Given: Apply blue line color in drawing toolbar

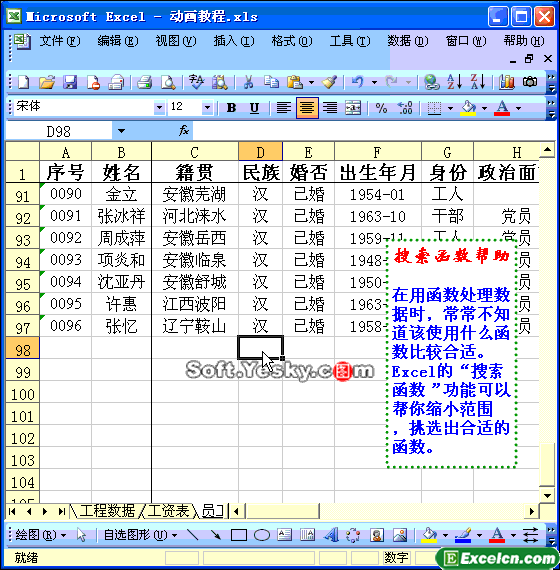Looking at the screenshot, I should (x=463, y=535).
